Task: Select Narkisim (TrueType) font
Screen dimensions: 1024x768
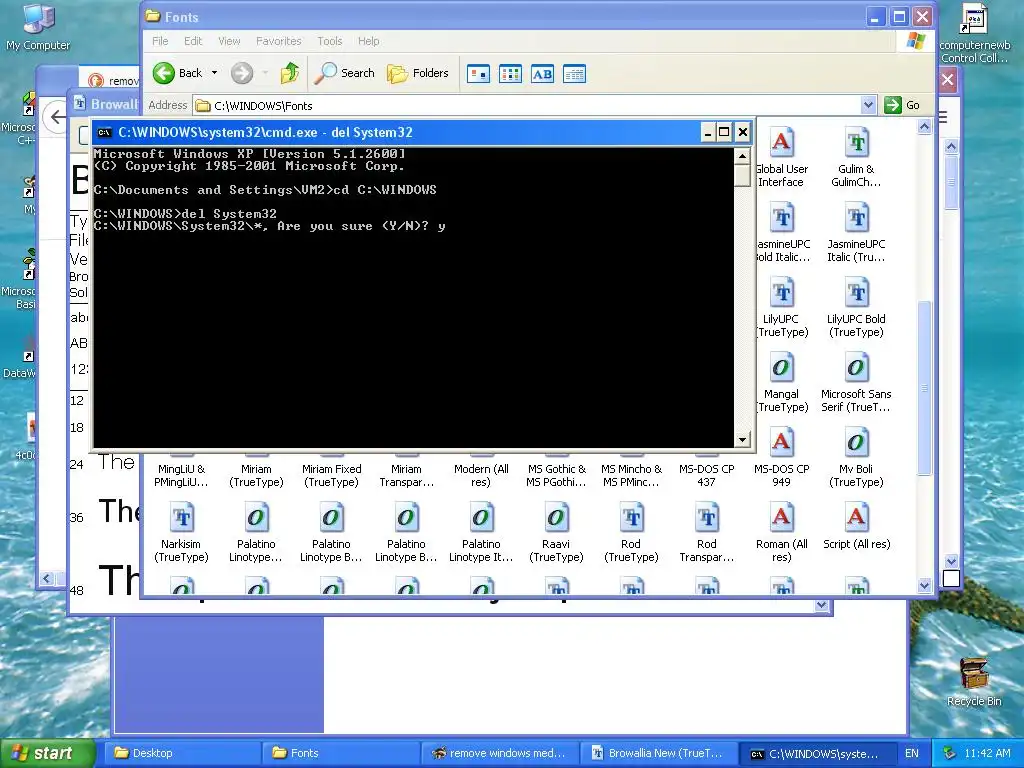Action: 181,534
